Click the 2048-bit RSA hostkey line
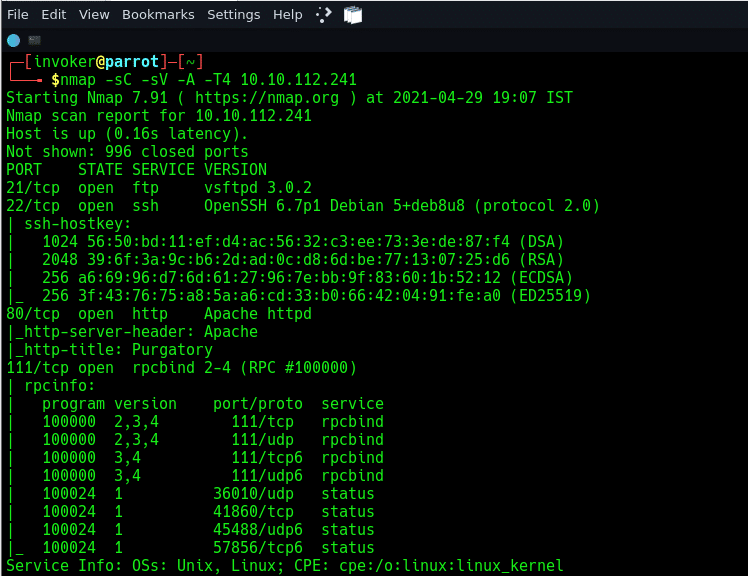Screen dimensions: 748x576 (x=303, y=260)
